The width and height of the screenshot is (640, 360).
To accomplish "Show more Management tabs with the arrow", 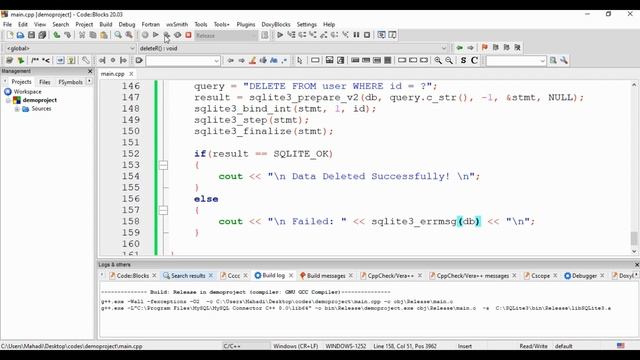I will 89,82.
